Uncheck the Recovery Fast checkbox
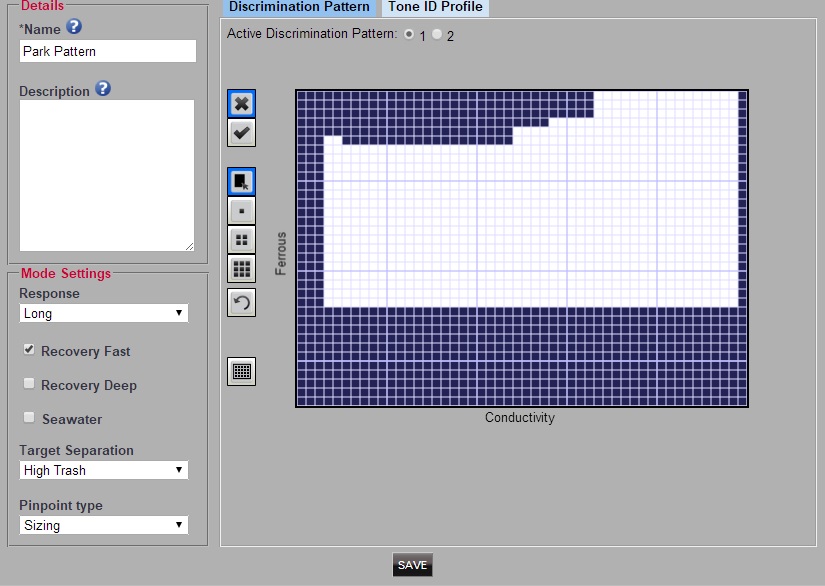Screen dimensions: 825x586 [29, 349]
